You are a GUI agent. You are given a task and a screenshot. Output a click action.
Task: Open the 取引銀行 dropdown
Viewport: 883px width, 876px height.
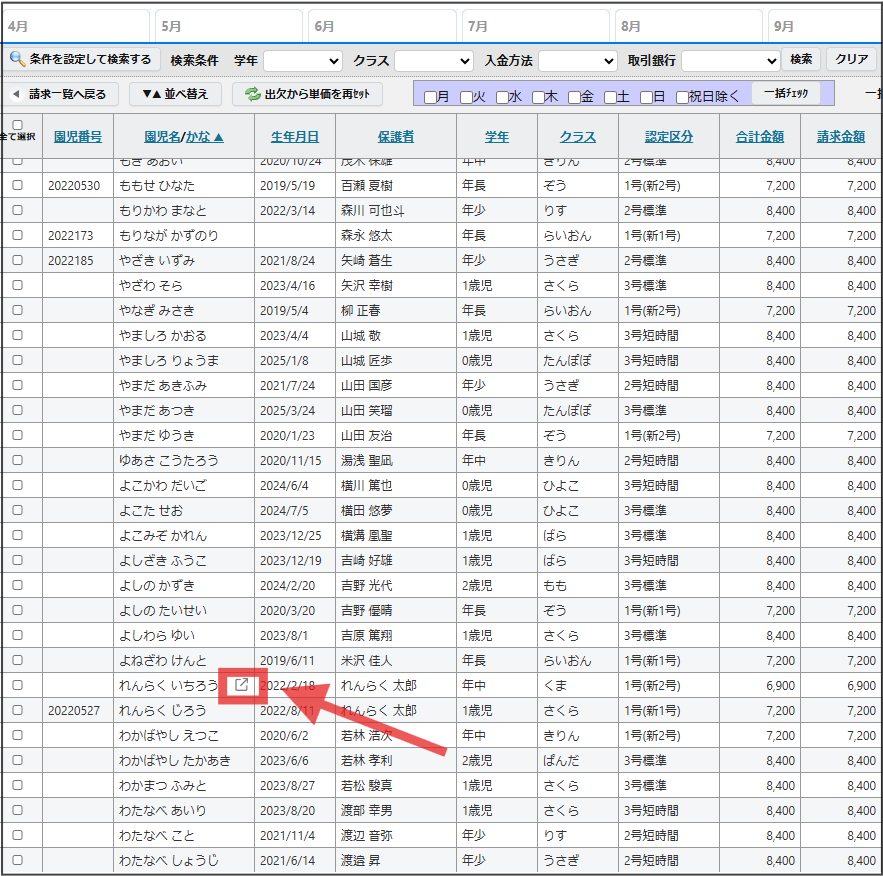click(x=730, y=60)
